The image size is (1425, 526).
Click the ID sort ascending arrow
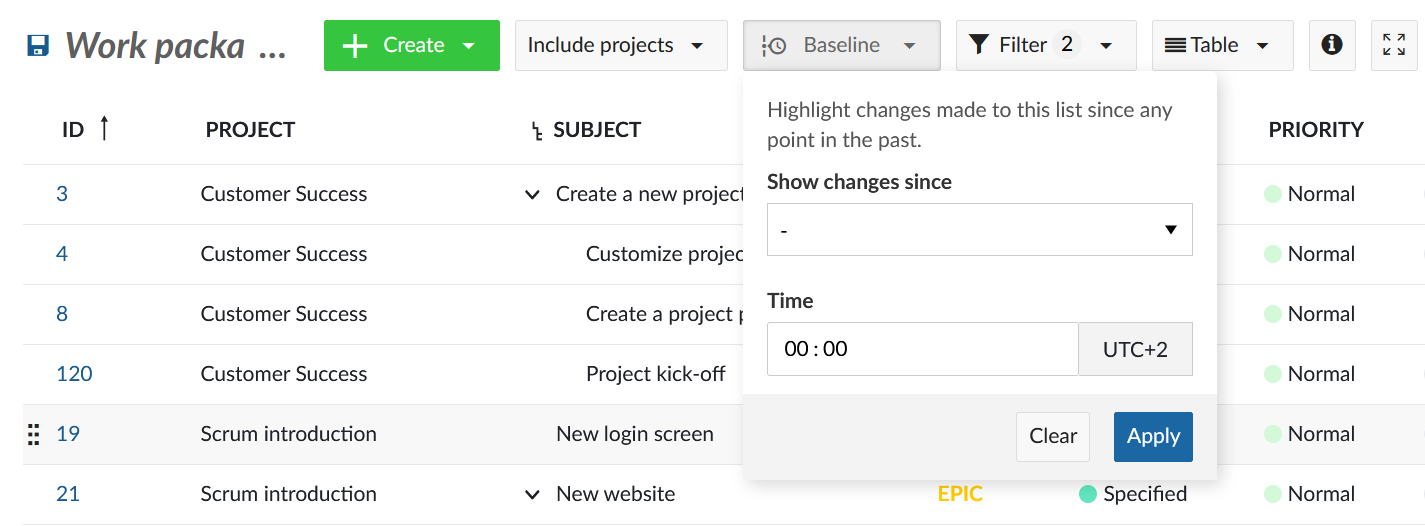104,129
